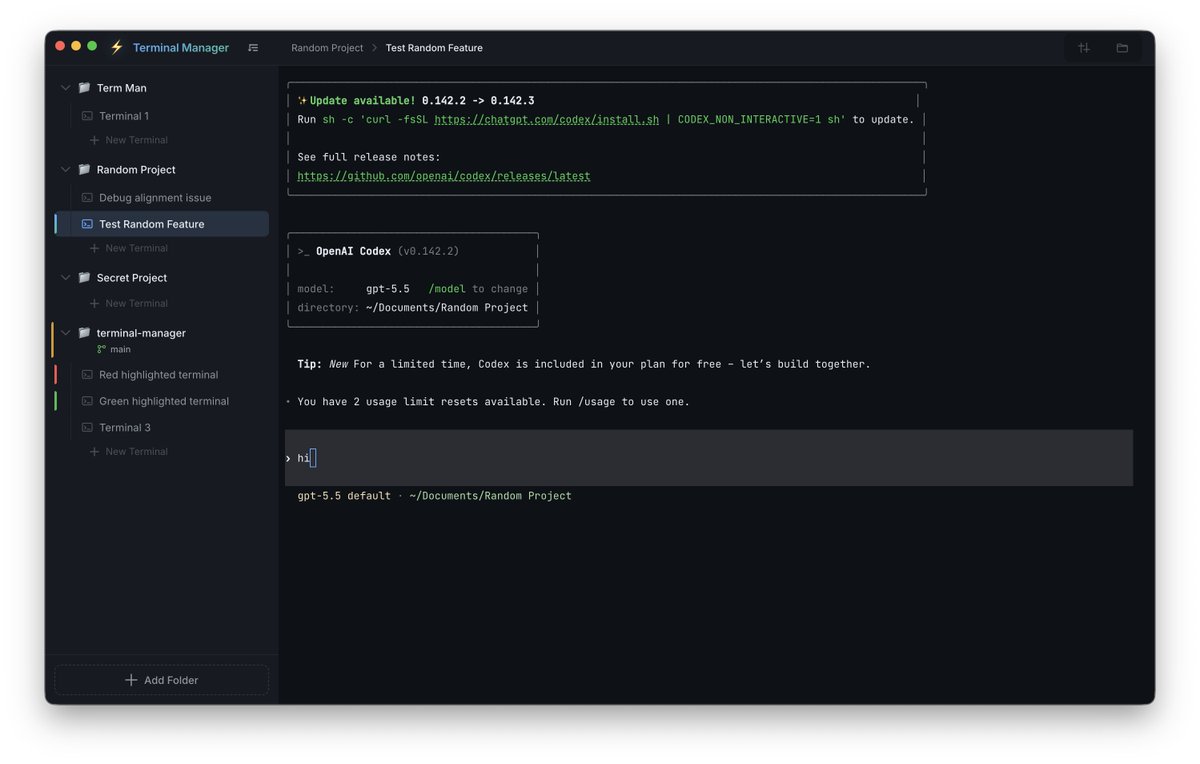Click the yellow macOS minimize button
Viewport: 1200px width, 764px height.
tap(76, 46)
